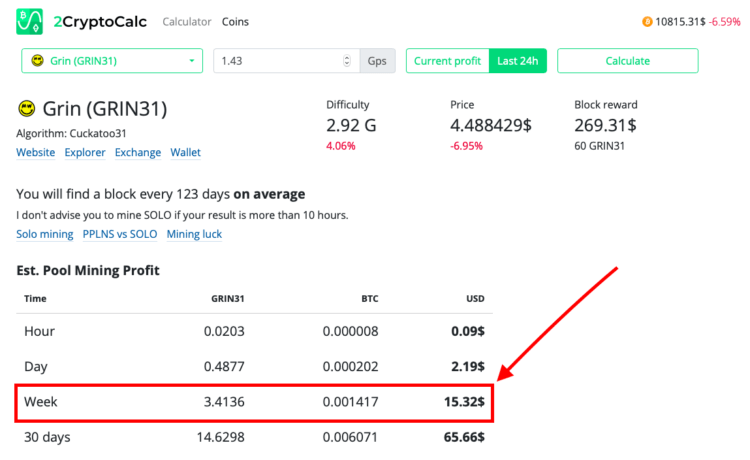Click the Hour row label
750x460 pixels.
click(x=40, y=331)
